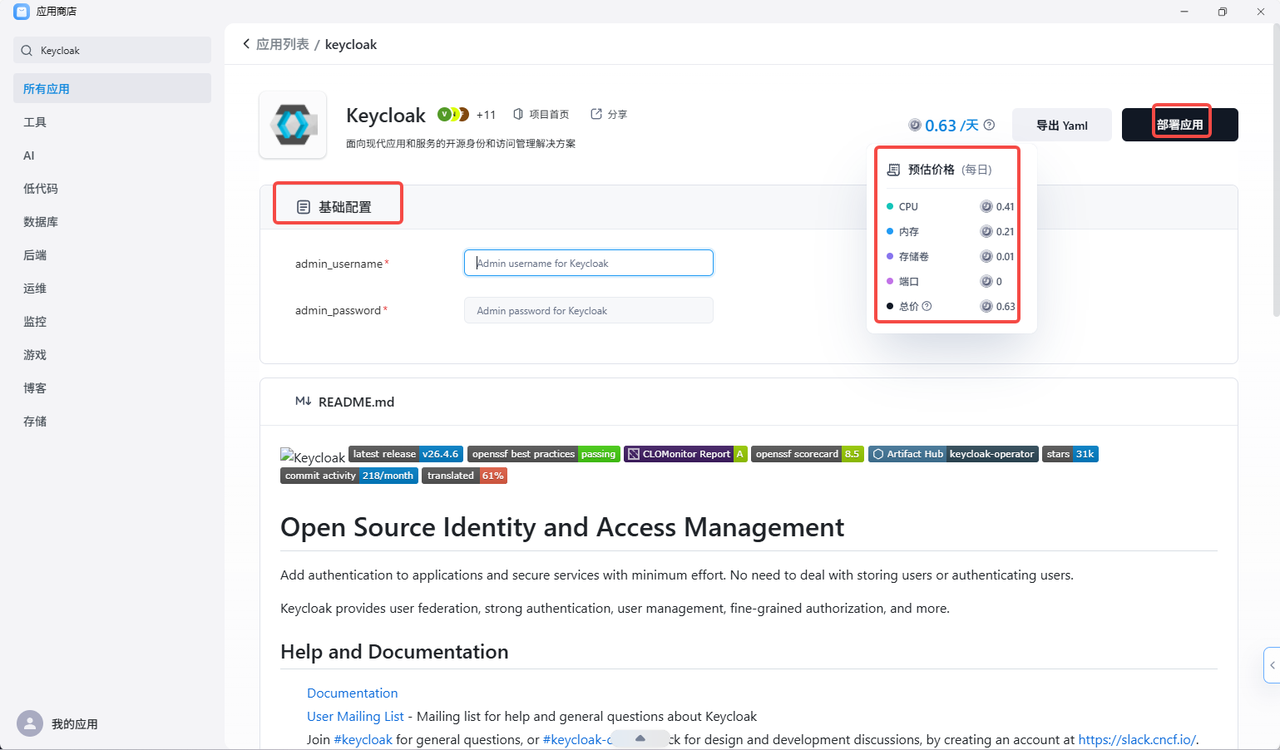
Task: Click the contributor avatars next to Keycloak
Action: (453, 114)
